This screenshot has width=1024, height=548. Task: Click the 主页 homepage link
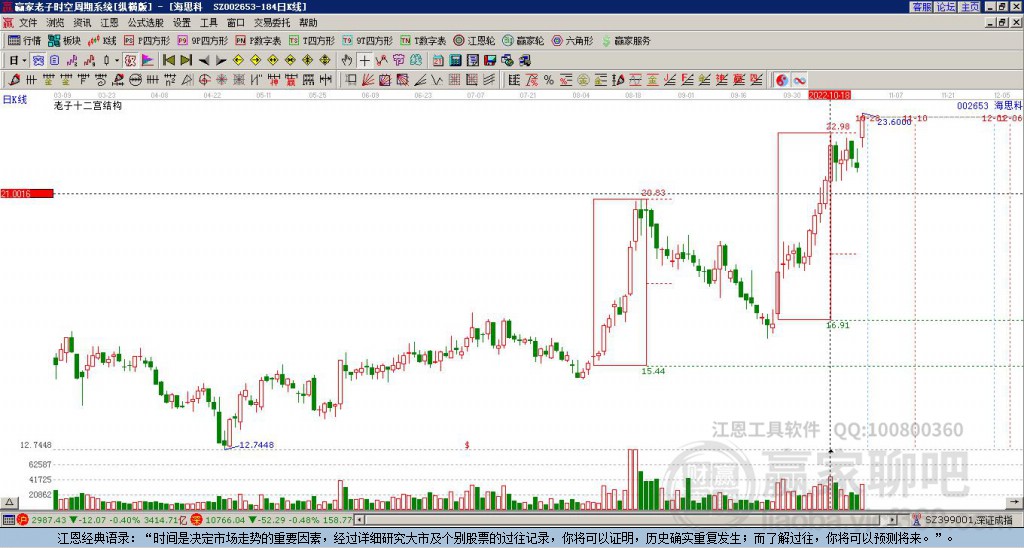(969, 7)
